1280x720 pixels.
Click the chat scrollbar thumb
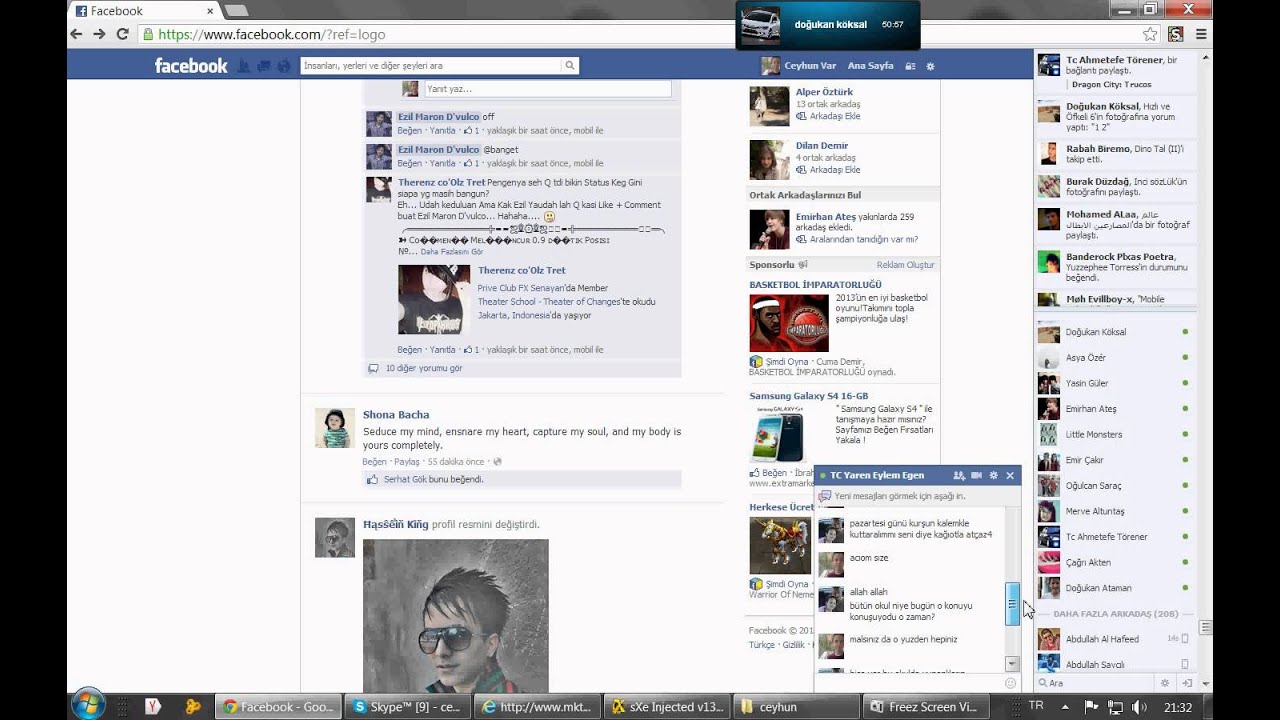click(x=1012, y=603)
